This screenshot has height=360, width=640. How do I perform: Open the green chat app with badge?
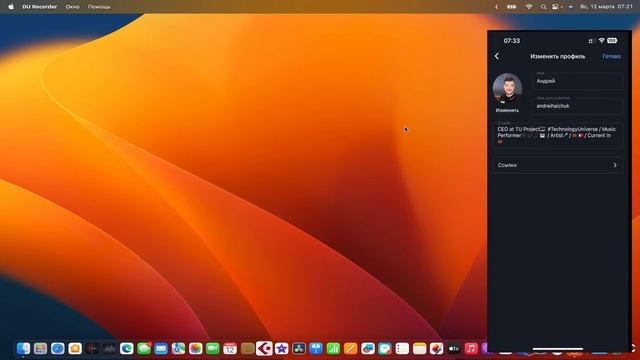point(144,348)
